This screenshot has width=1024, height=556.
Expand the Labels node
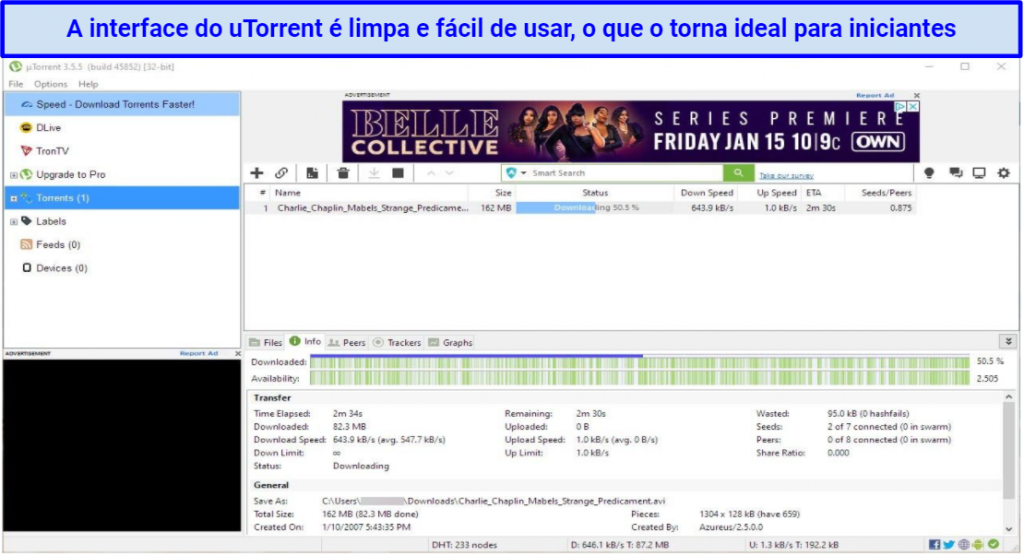(x=13, y=222)
